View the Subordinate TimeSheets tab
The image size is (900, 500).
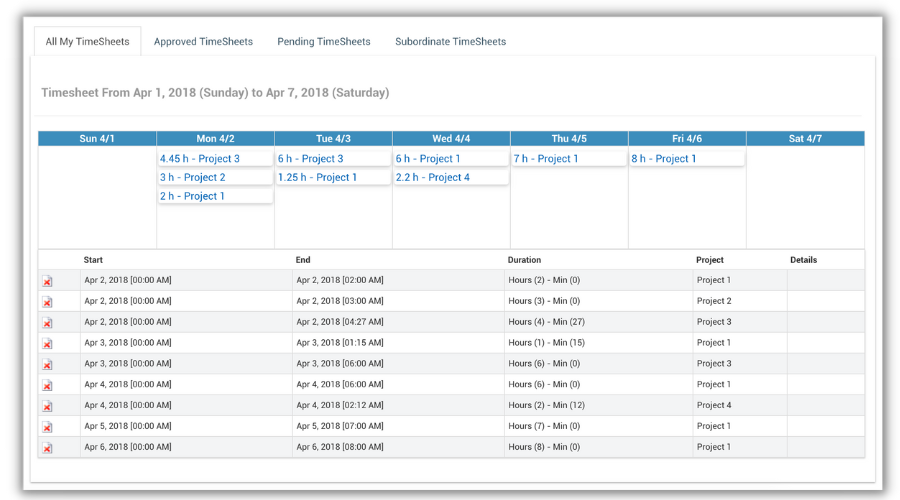451,41
